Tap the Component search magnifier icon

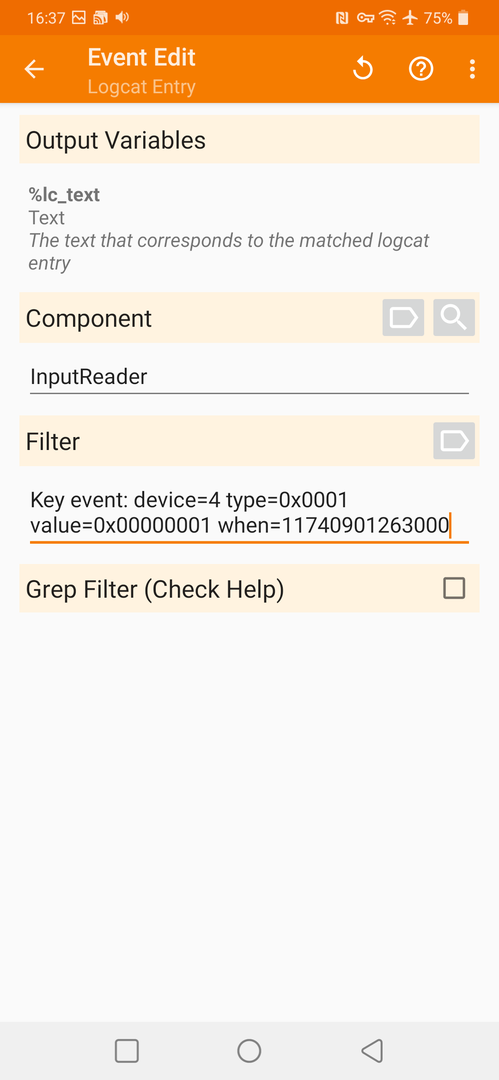point(454,318)
